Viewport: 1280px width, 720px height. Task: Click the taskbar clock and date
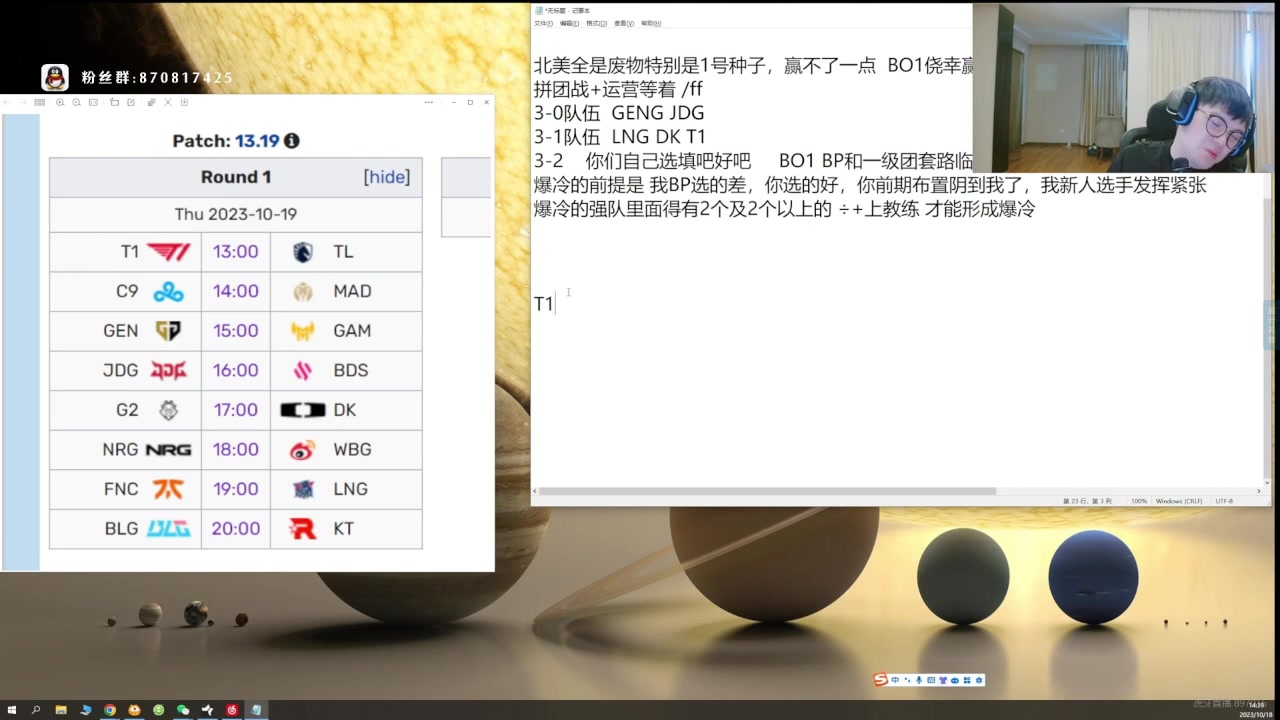click(x=1256, y=710)
